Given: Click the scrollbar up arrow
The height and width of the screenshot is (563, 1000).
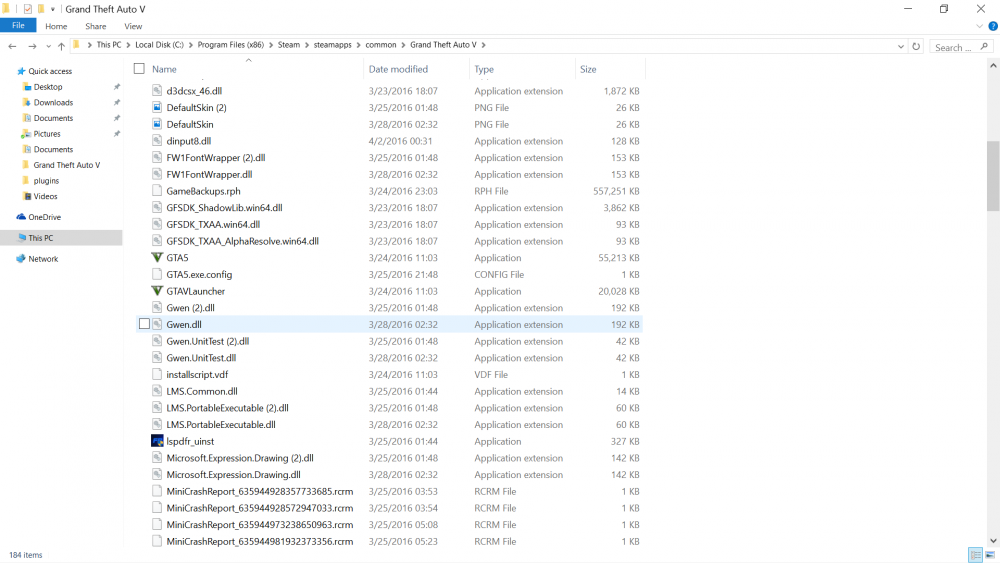Looking at the screenshot, I should click(993, 65).
